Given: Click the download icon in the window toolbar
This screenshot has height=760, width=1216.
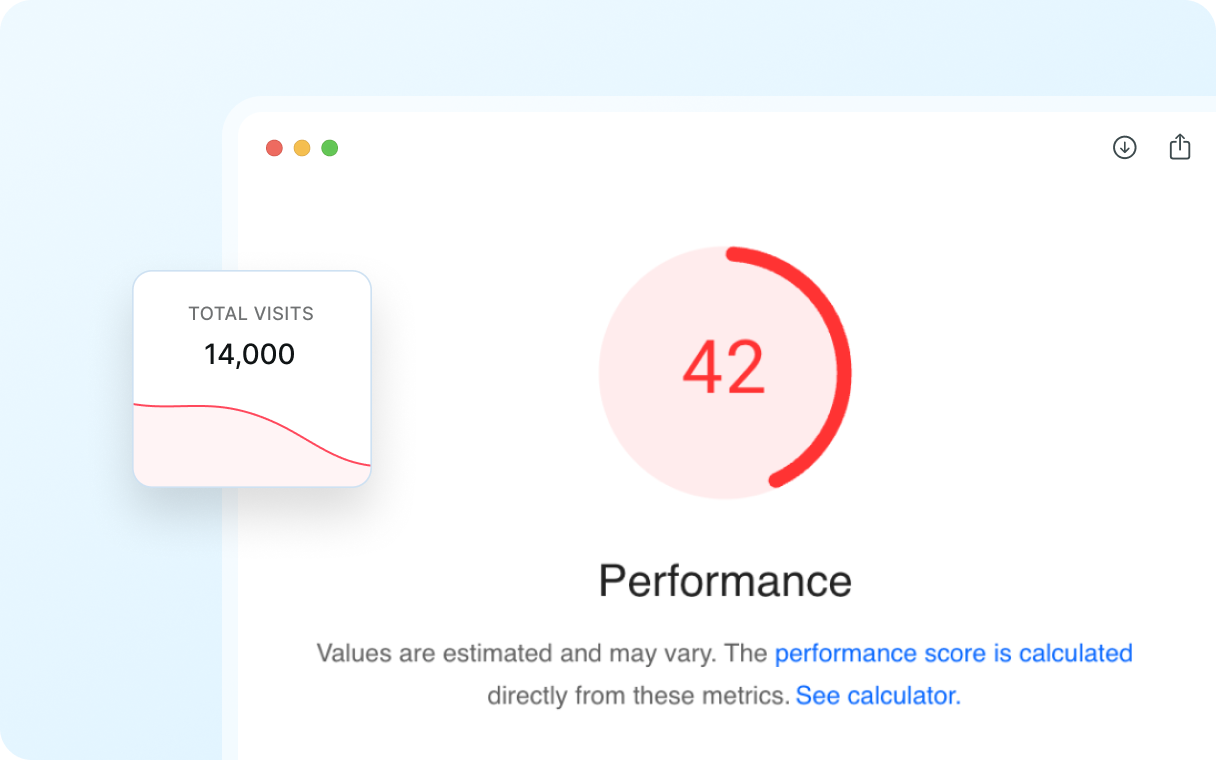Looking at the screenshot, I should [x=1125, y=148].
